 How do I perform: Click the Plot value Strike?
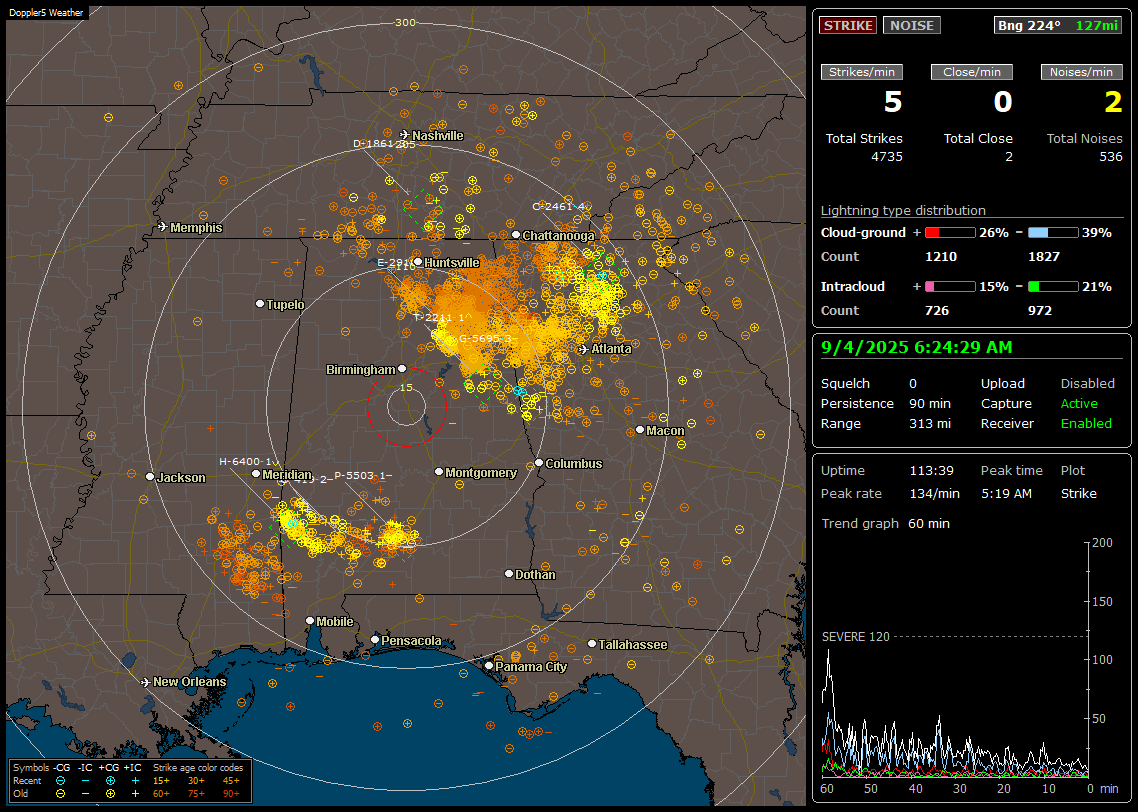1078,493
